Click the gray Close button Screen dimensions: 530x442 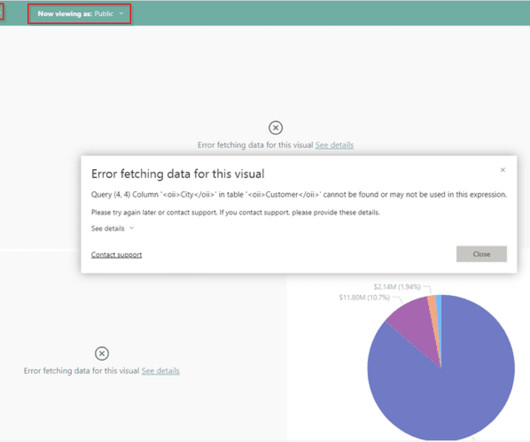481,254
